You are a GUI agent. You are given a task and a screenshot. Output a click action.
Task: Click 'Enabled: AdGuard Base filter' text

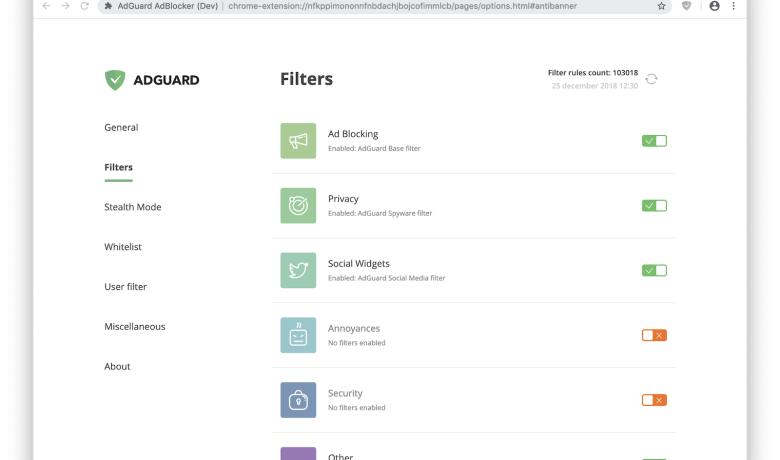374,148
